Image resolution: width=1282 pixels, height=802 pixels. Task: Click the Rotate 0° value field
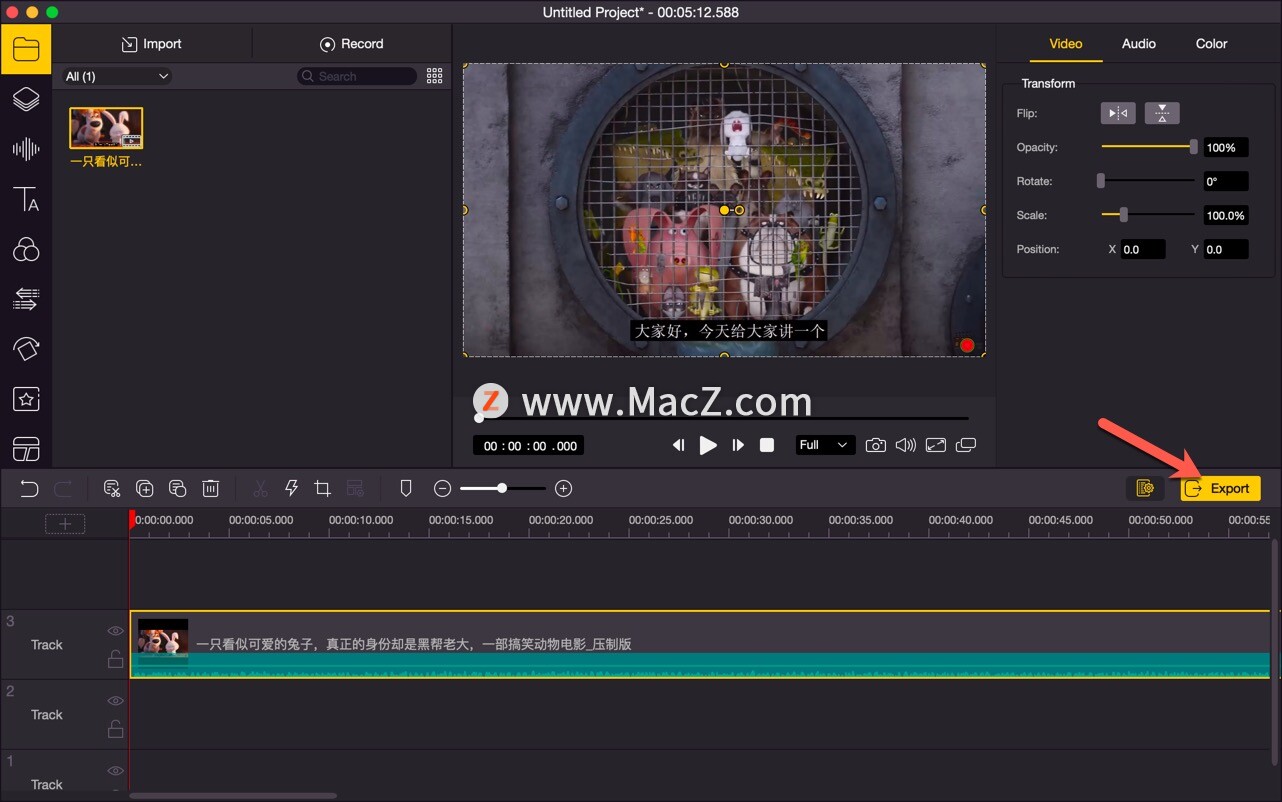(1226, 181)
